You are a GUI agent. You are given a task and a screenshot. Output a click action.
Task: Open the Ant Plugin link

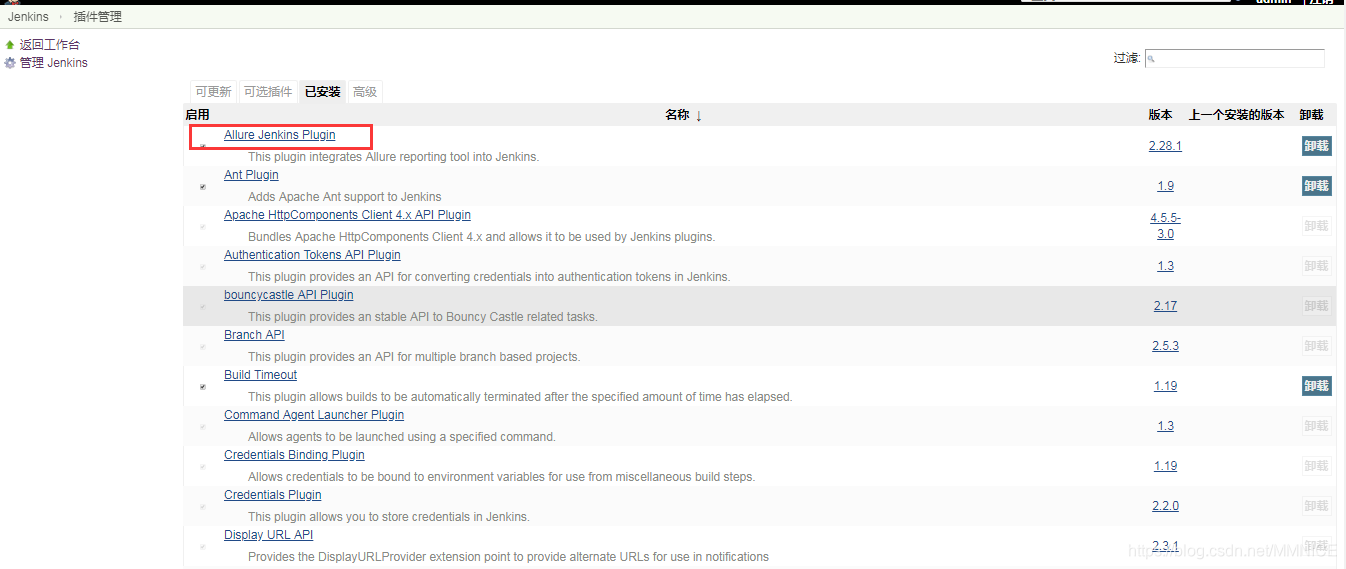(x=251, y=175)
